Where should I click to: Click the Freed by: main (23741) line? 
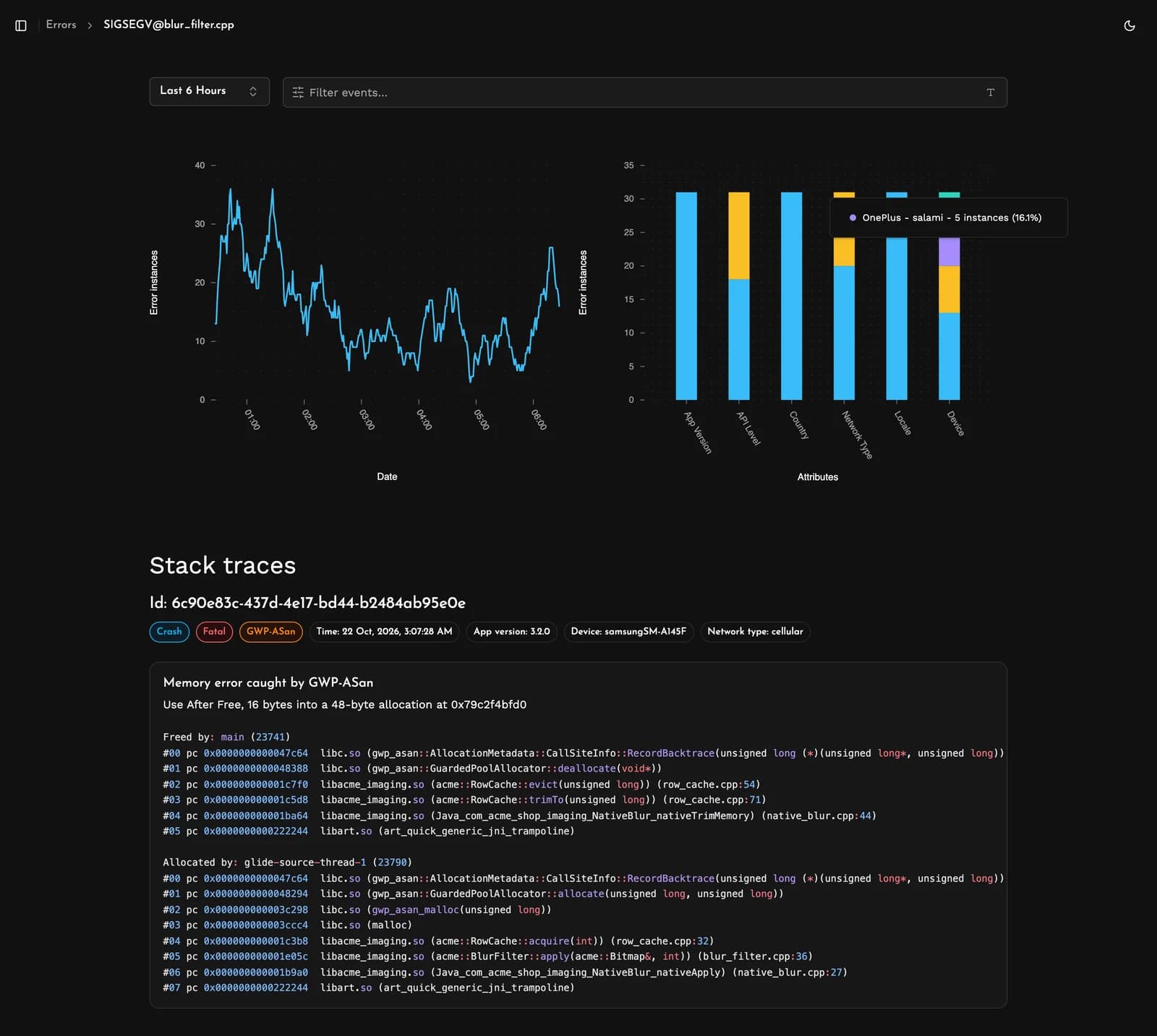tap(226, 737)
